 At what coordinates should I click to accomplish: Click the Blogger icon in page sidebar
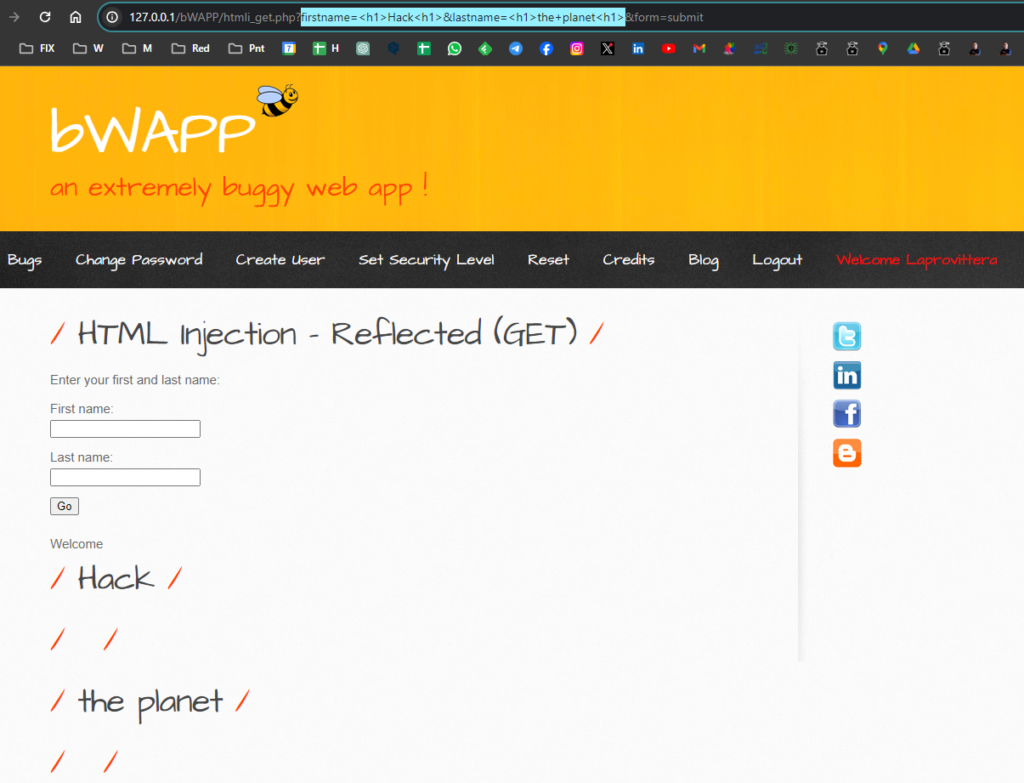tap(847, 453)
